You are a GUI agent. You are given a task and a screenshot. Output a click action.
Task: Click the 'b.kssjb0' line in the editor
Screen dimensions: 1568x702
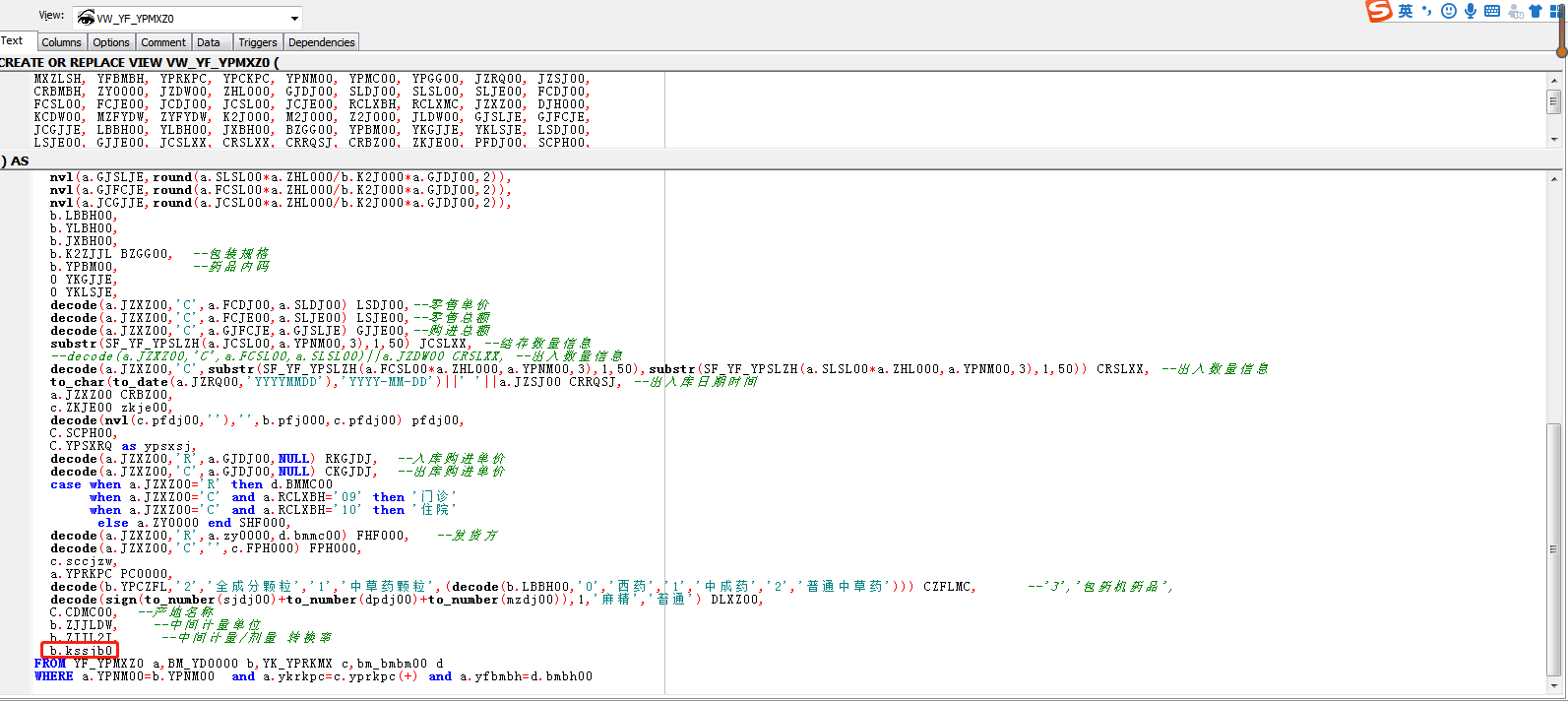point(82,651)
